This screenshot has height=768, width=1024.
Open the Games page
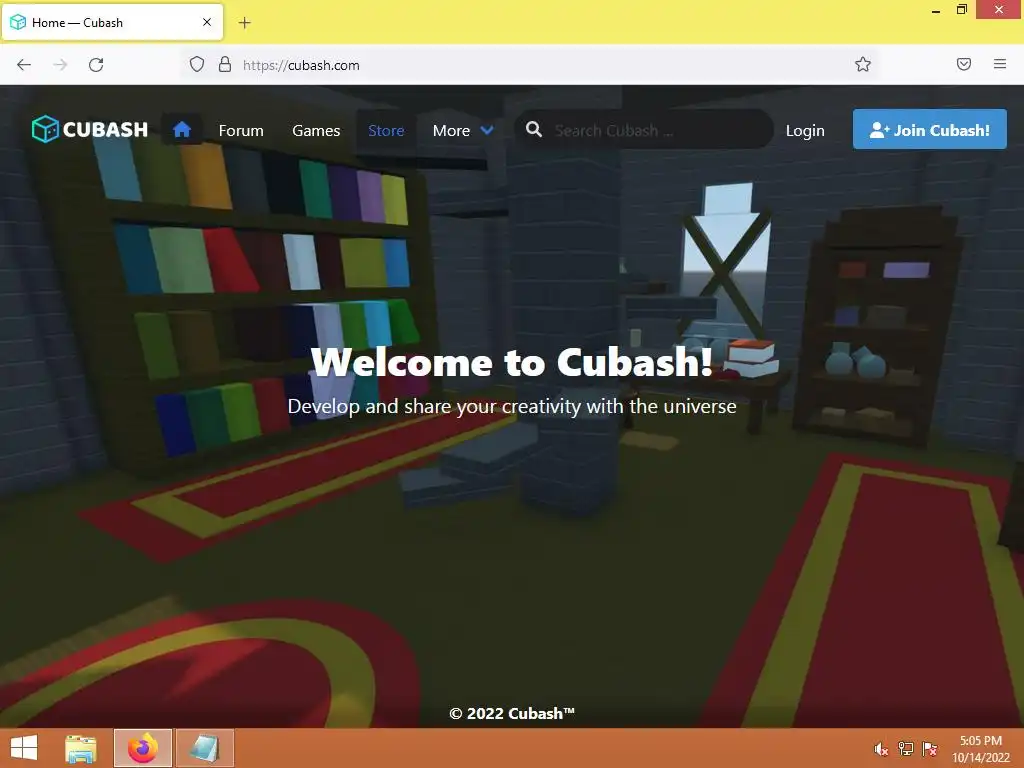click(x=316, y=131)
